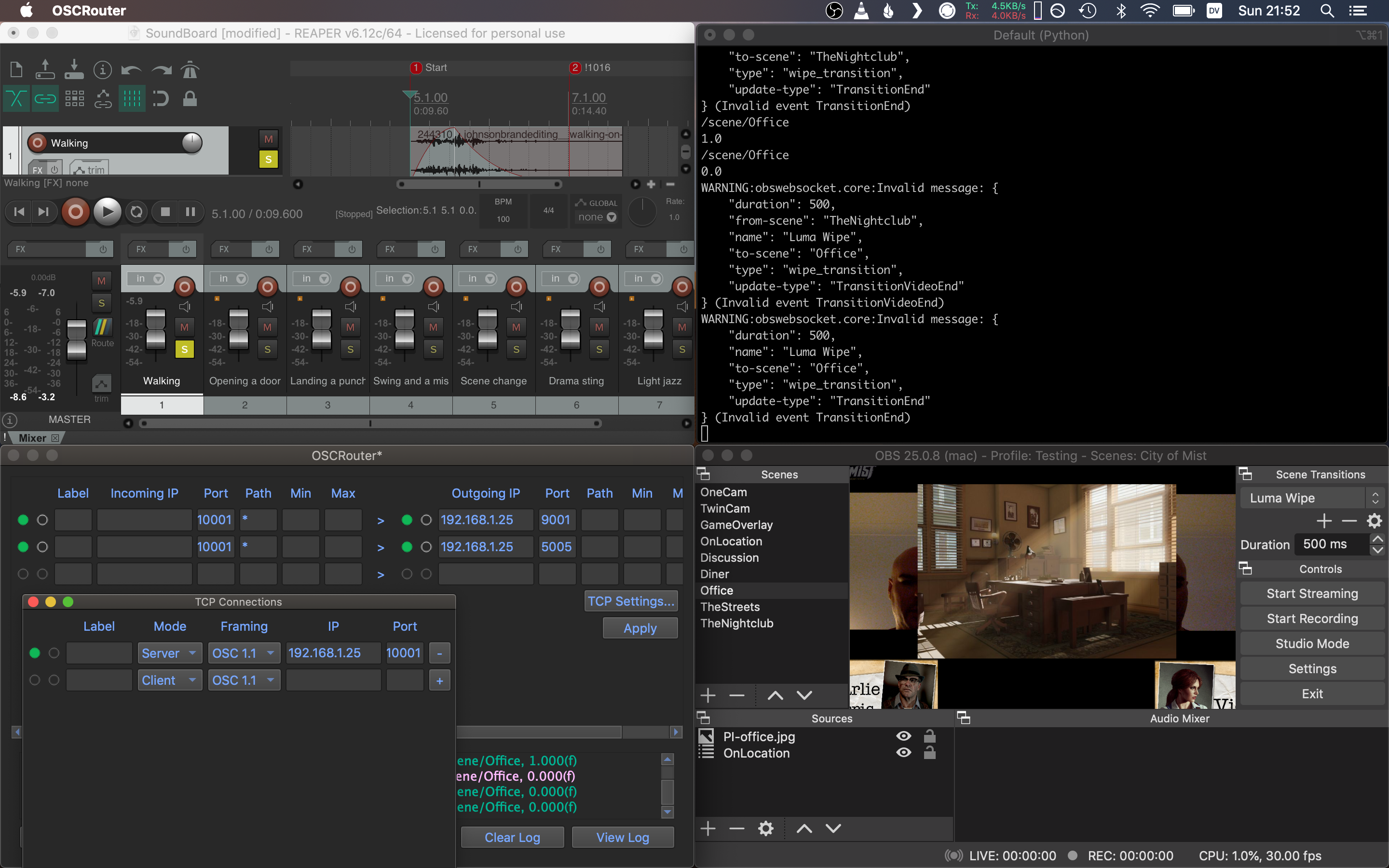The height and width of the screenshot is (868, 1389).
Task: Click OSCRouter in the macOS menu bar
Action: coord(88,10)
